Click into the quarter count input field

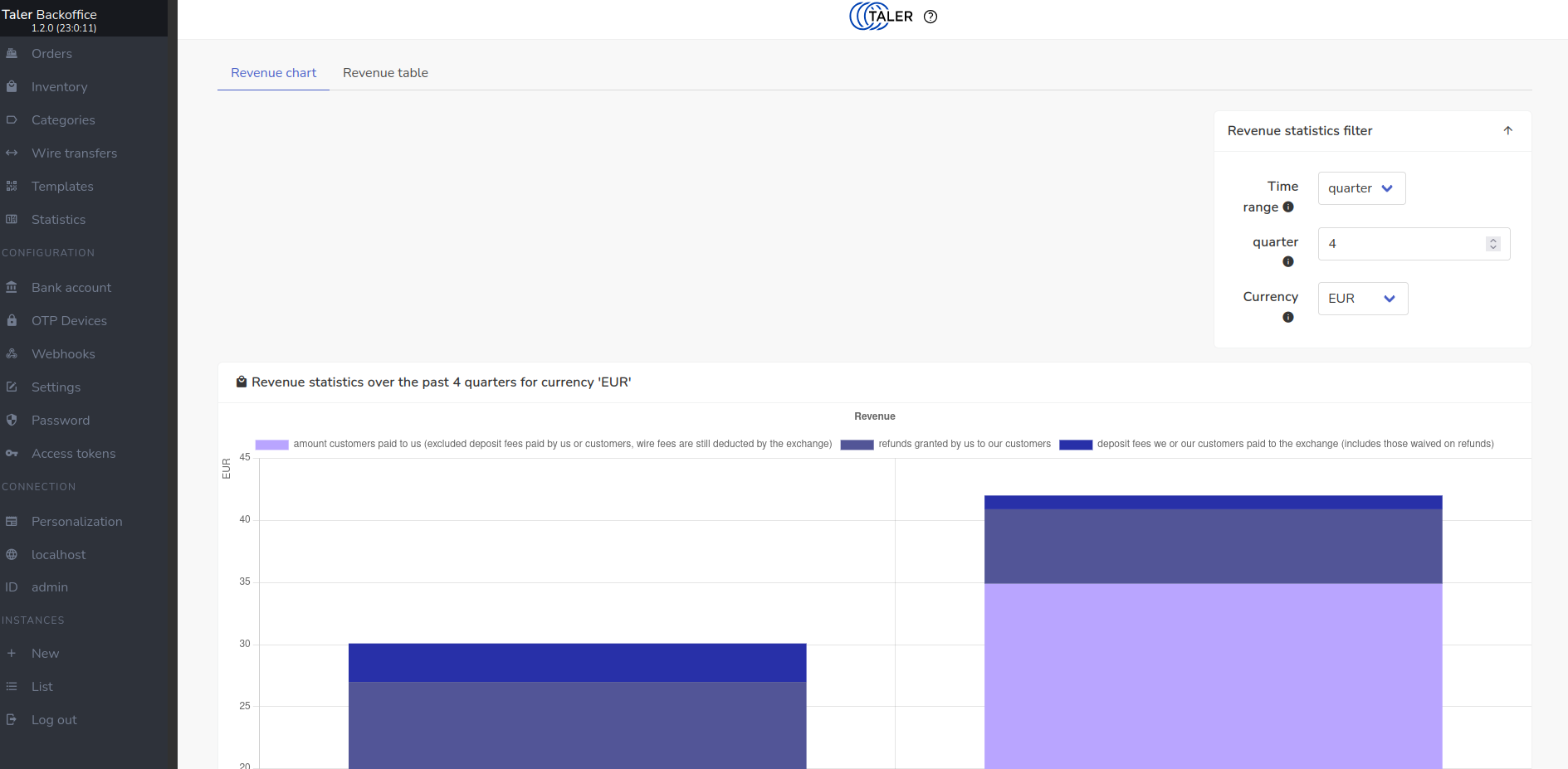pos(1403,244)
